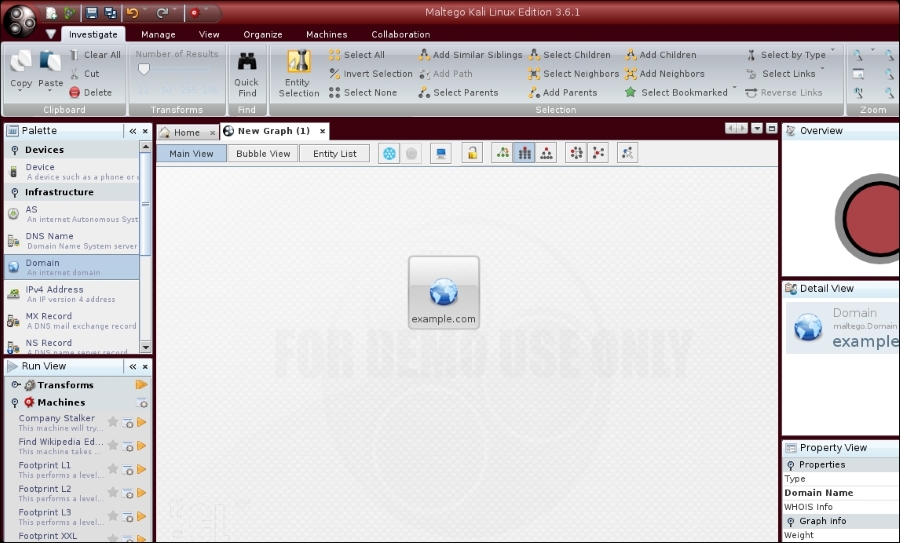
Task: Collapse the Infrastructure palette category
Action: (x=15, y=192)
